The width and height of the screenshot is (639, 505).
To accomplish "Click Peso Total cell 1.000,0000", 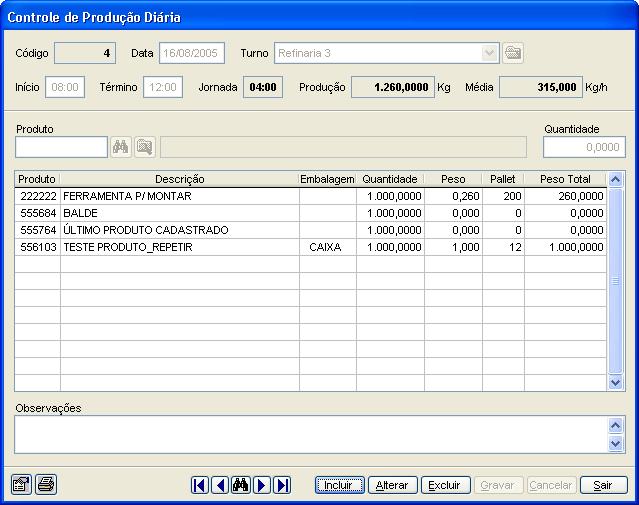I will (565, 247).
